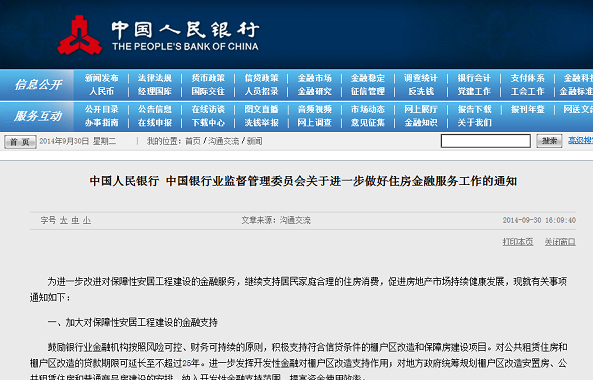593x380 pixels.
Task: Click the 关闭窗口 close window link
Action: pyautogui.click(x=560, y=242)
